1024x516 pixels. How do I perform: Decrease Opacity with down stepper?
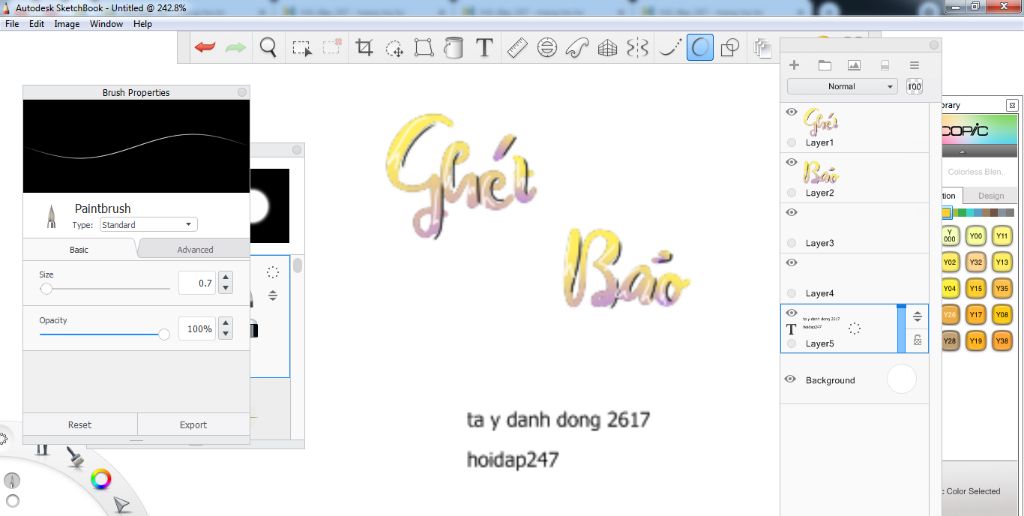(225, 334)
